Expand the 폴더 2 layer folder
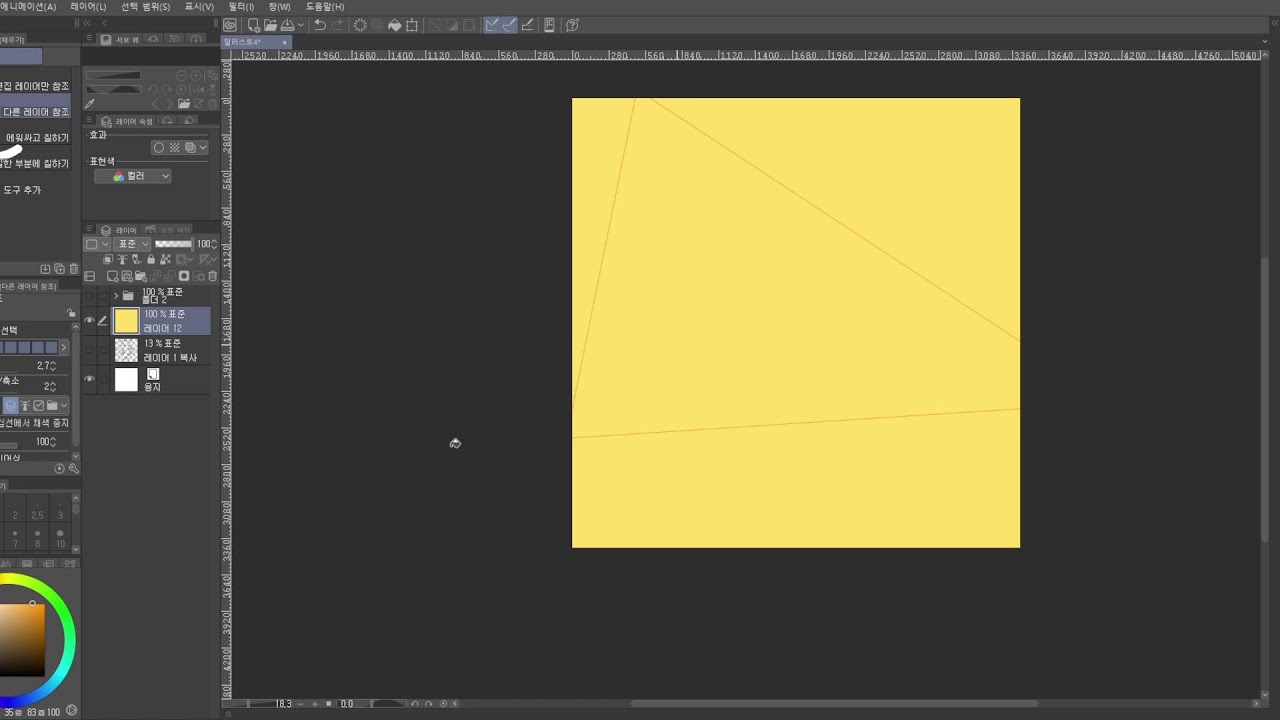 [x=116, y=296]
